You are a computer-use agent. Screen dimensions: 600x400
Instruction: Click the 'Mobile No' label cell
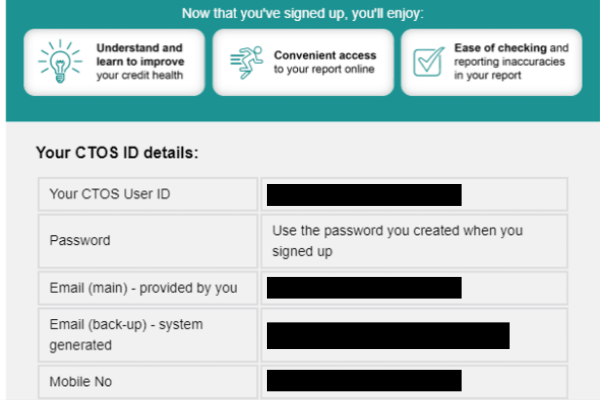pos(148,382)
